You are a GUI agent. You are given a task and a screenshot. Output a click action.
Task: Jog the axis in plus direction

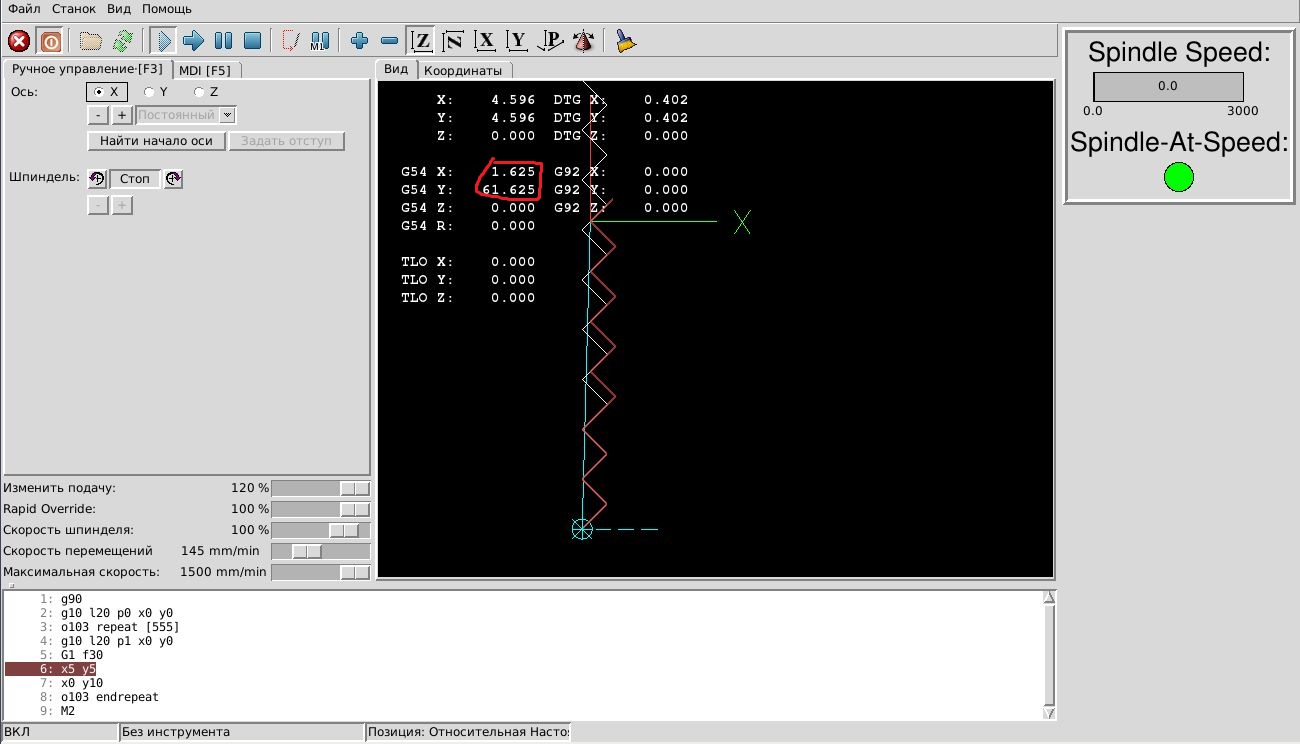coord(122,115)
